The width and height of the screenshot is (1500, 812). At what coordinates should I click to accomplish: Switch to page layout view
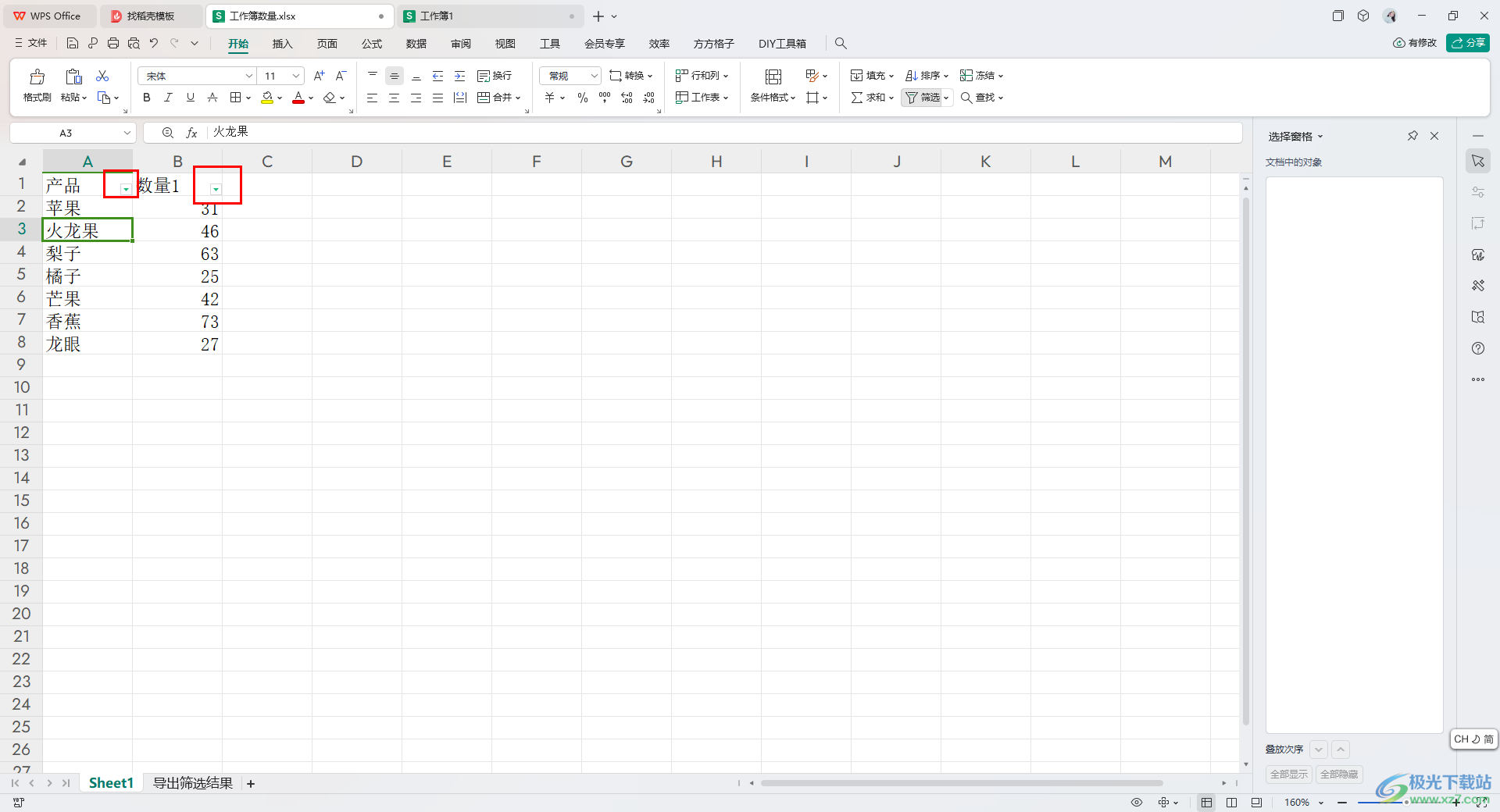click(1231, 803)
